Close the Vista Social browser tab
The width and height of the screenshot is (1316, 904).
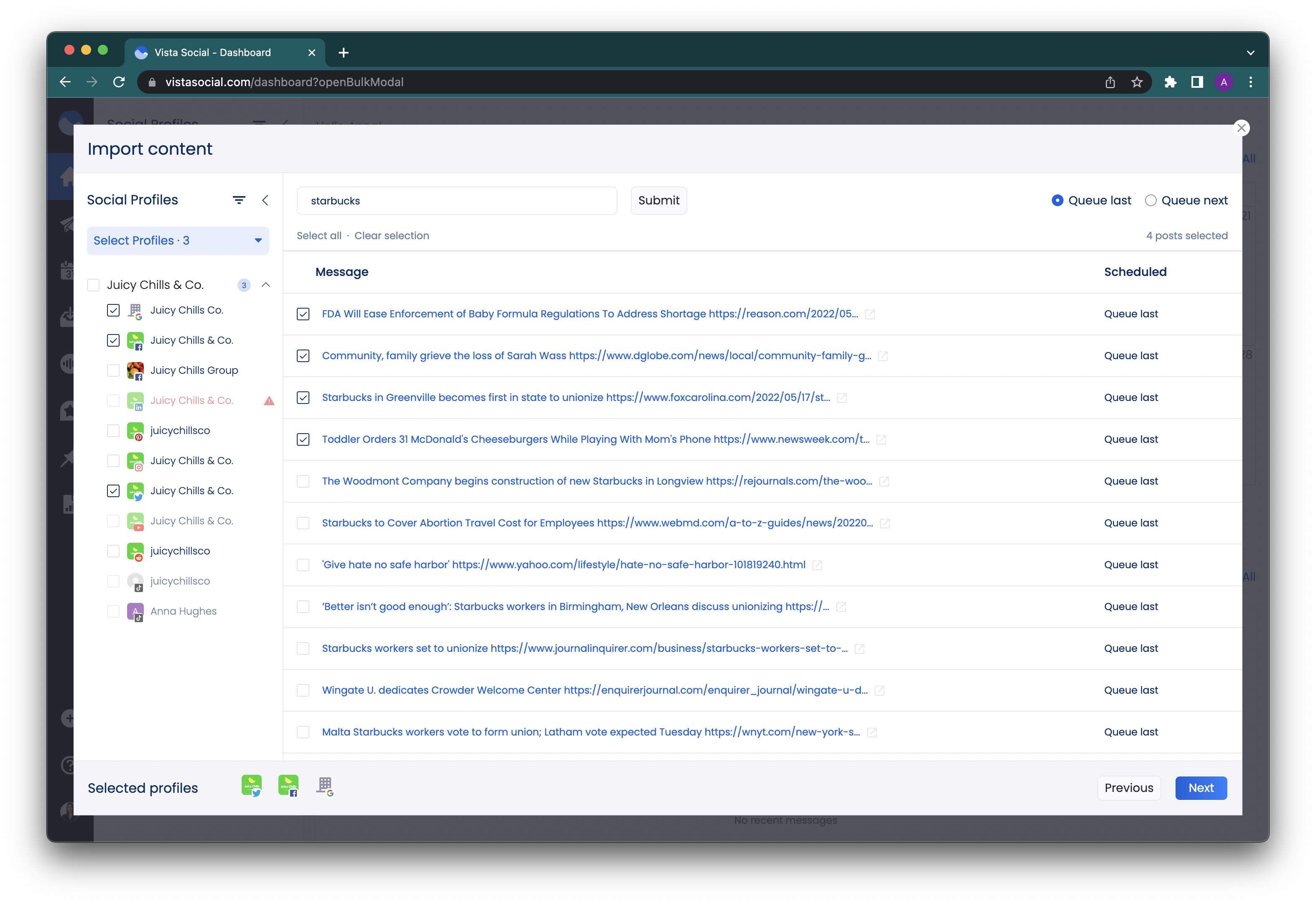311,53
